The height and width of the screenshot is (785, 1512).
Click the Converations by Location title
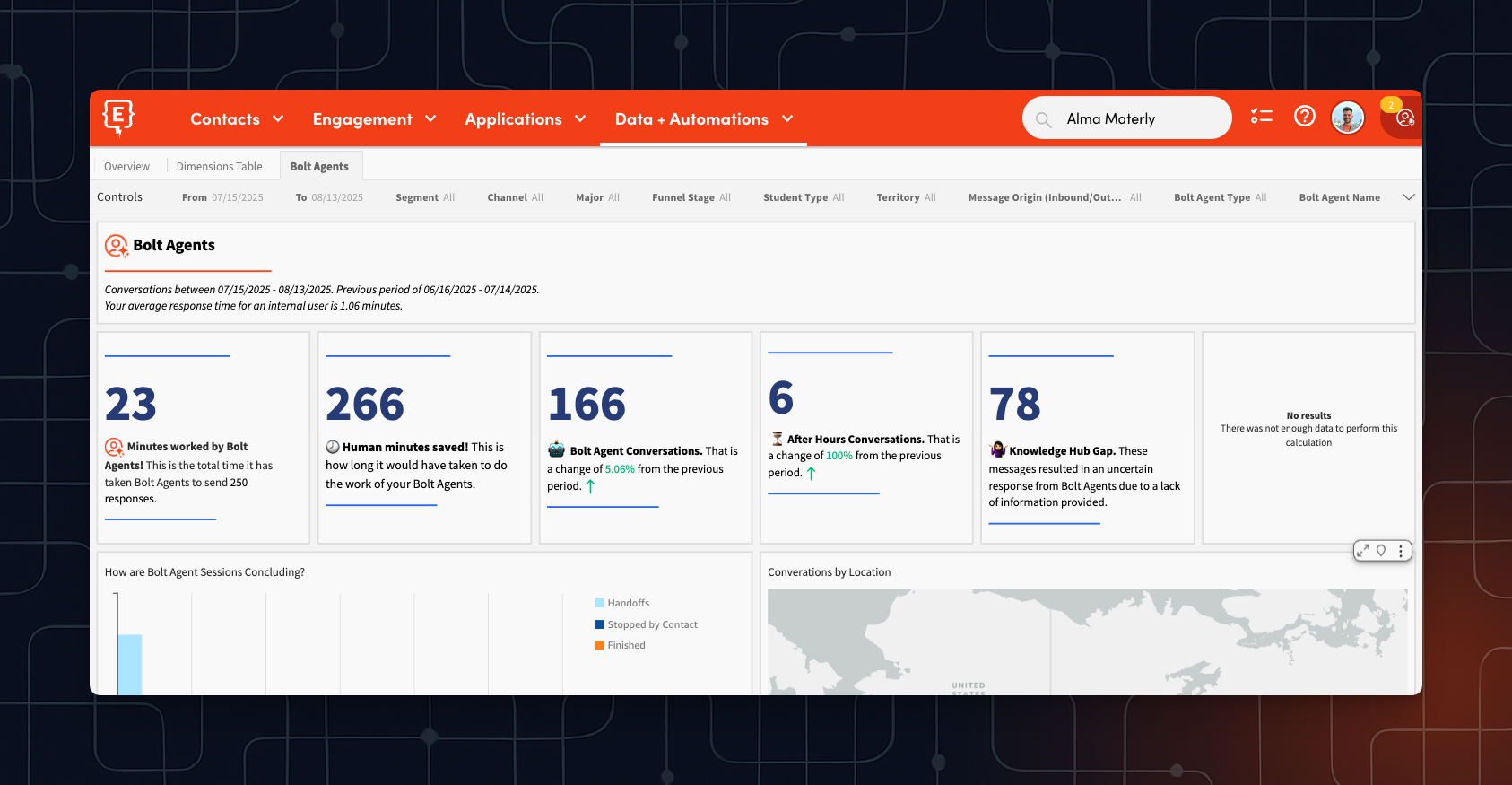(x=830, y=572)
